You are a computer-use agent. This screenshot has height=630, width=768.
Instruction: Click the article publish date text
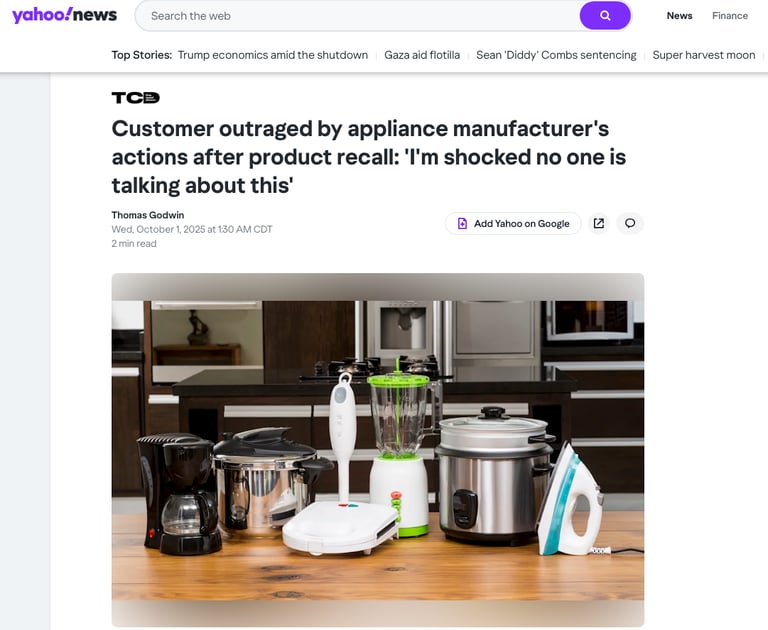pyautogui.click(x=192, y=229)
